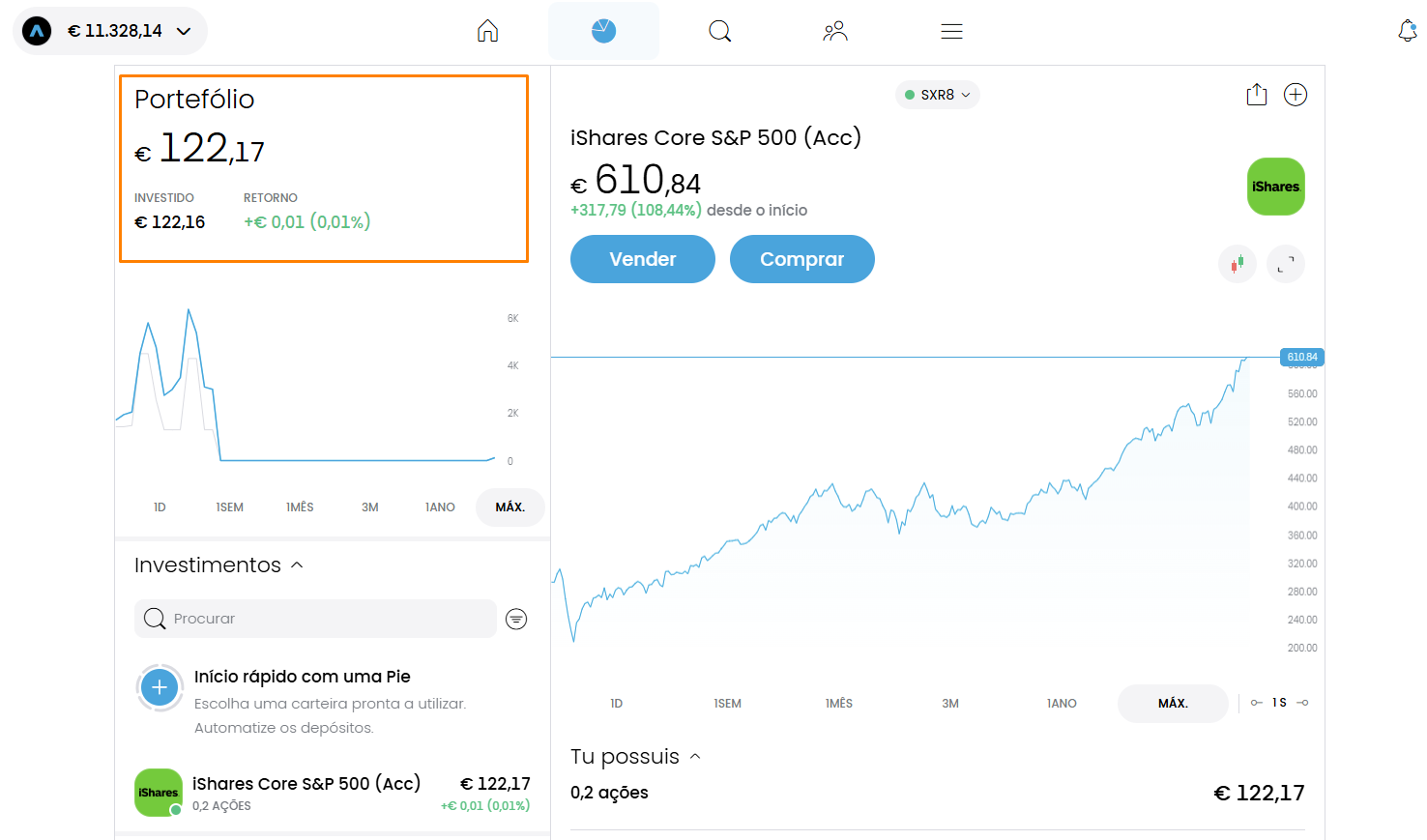Open the Home tab icon
1427x840 pixels.
(488, 31)
